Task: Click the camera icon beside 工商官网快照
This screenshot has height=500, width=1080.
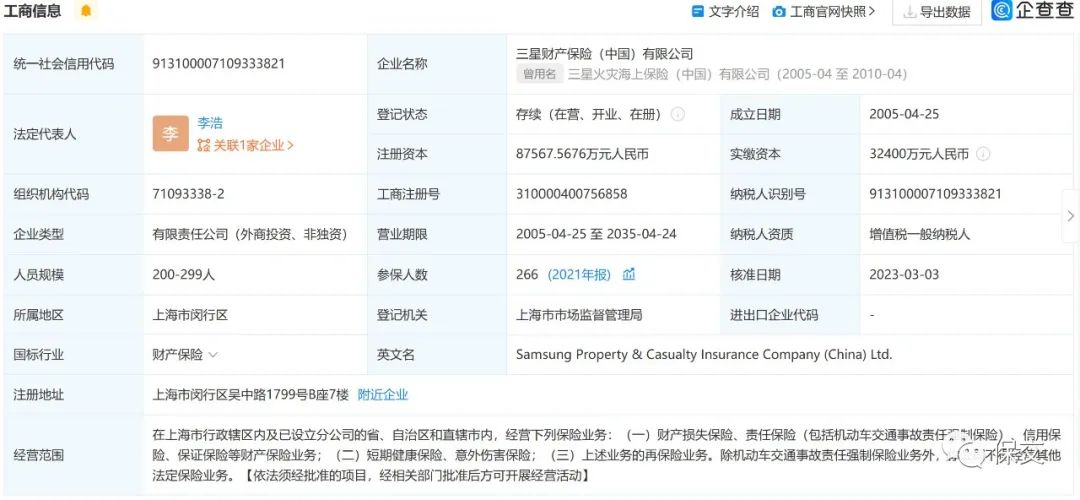Action: click(x=779, y=12)
